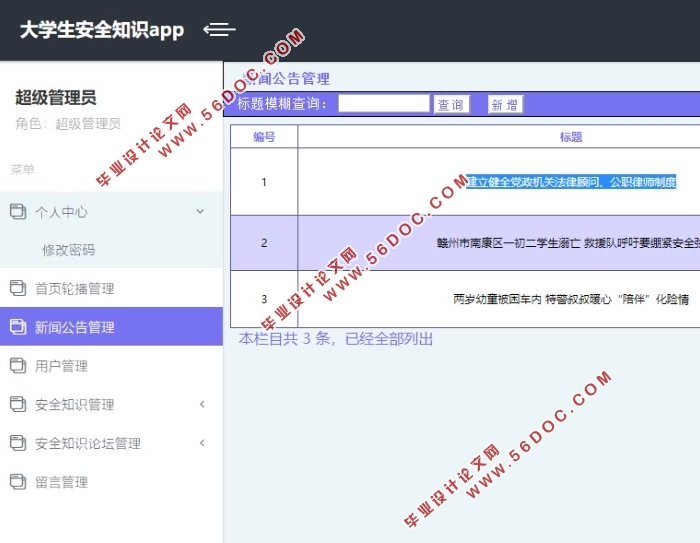The image size is (700, 543).
Task: Click the 标题 column header
Action: [571, 137]
